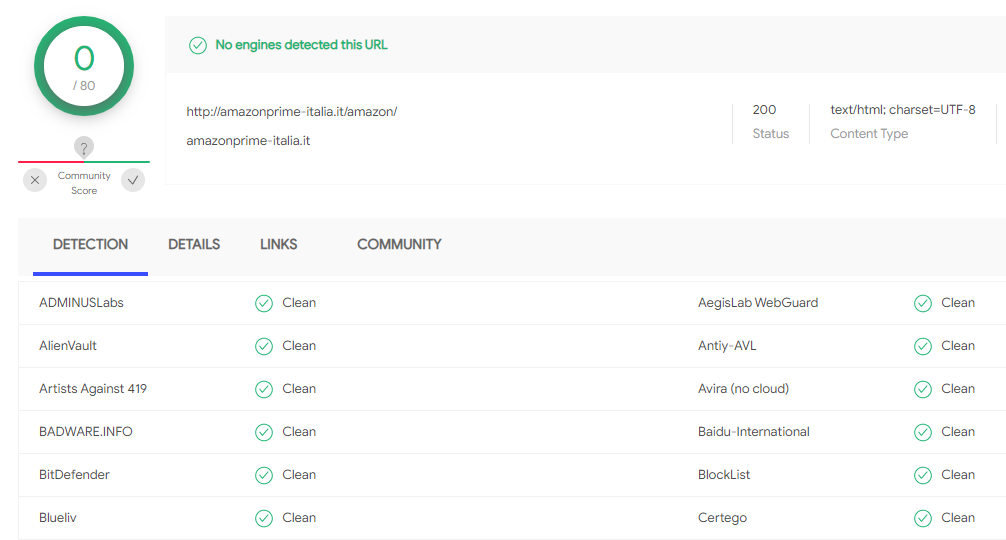Click the 200 status value
The image size is (1006, 540).
click(764, 110)
